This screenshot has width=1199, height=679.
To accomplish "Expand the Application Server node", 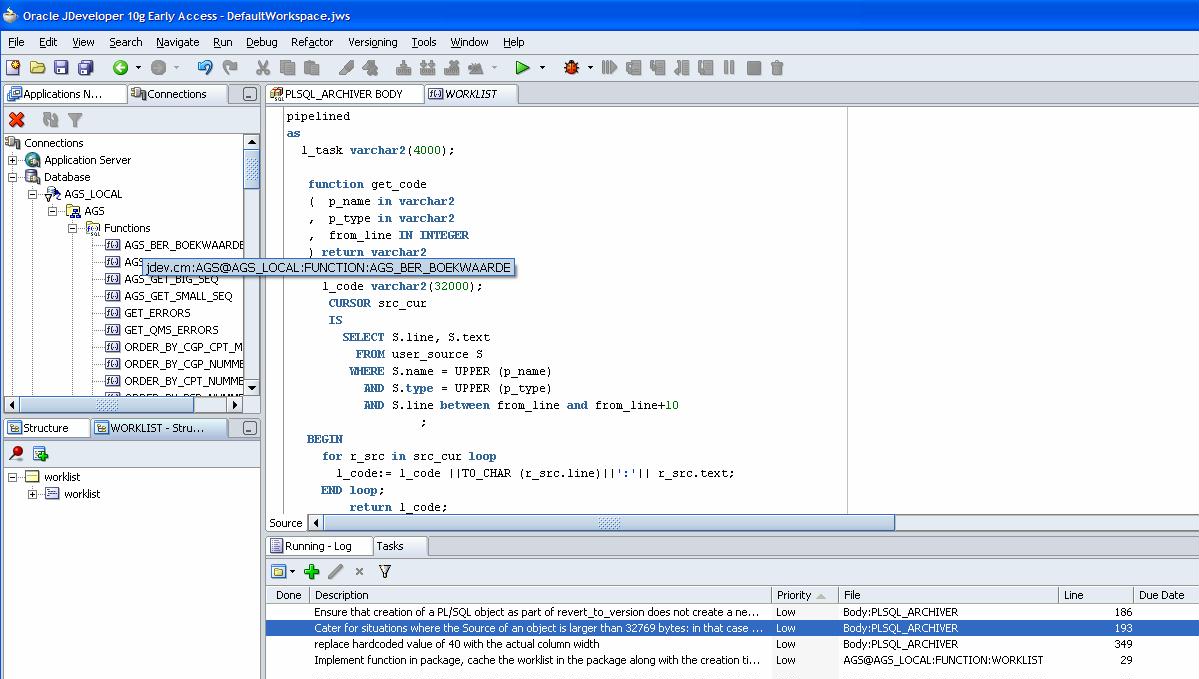I will click(x=13, y=160).
